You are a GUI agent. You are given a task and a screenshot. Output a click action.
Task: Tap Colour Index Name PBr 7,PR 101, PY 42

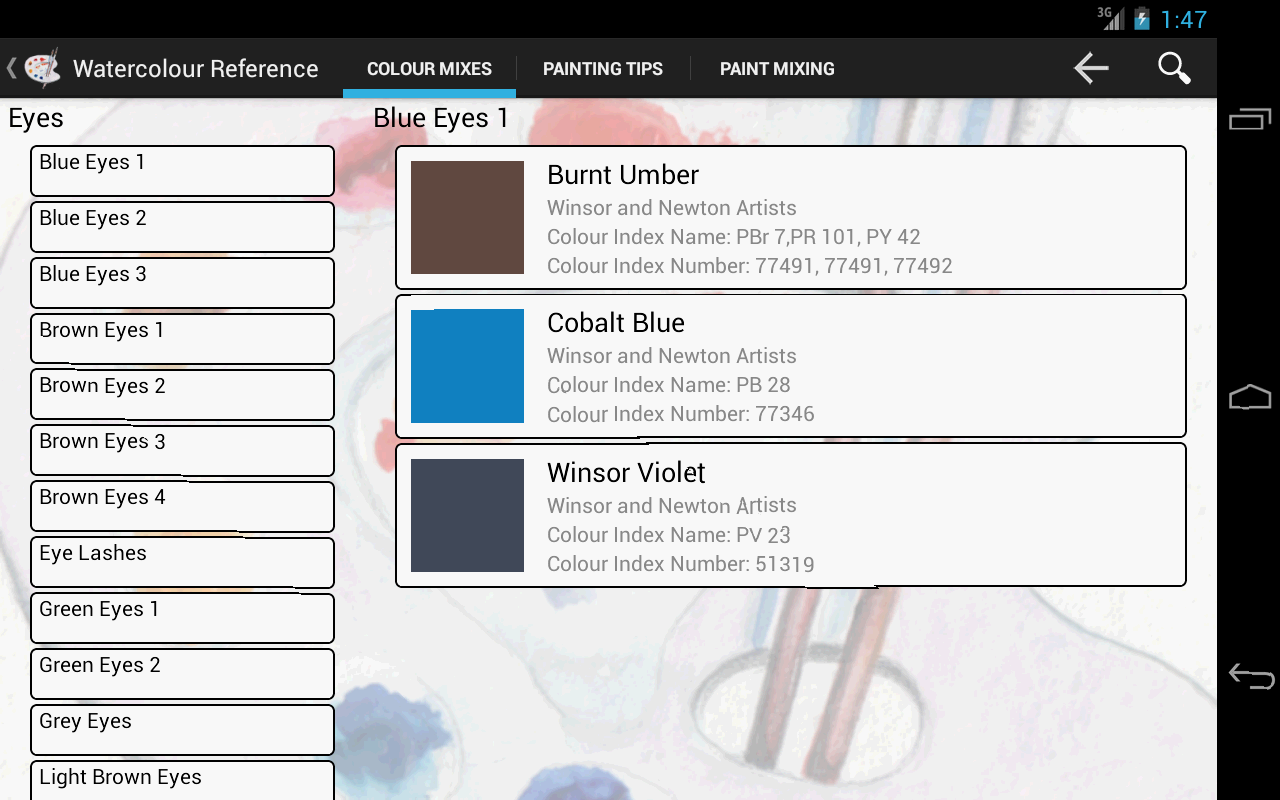coord(734,237)
